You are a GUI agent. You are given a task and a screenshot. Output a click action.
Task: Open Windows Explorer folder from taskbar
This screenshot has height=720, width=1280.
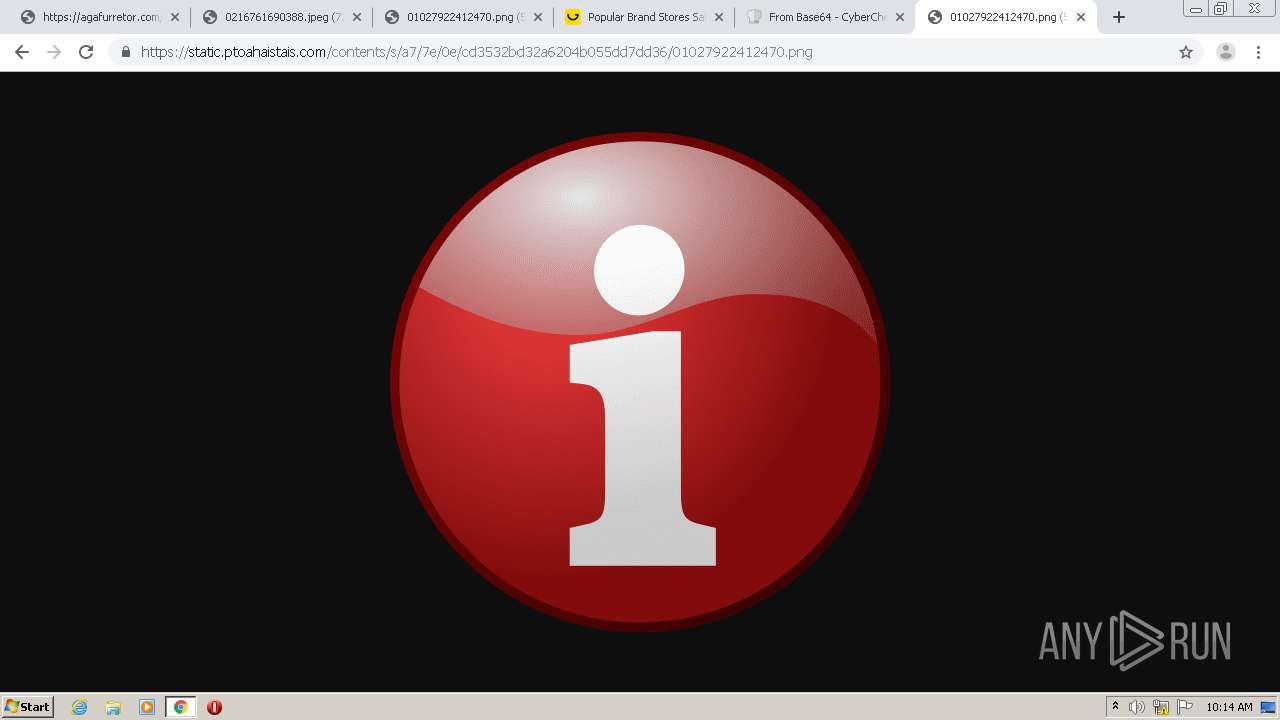click(x=113, y=707)
